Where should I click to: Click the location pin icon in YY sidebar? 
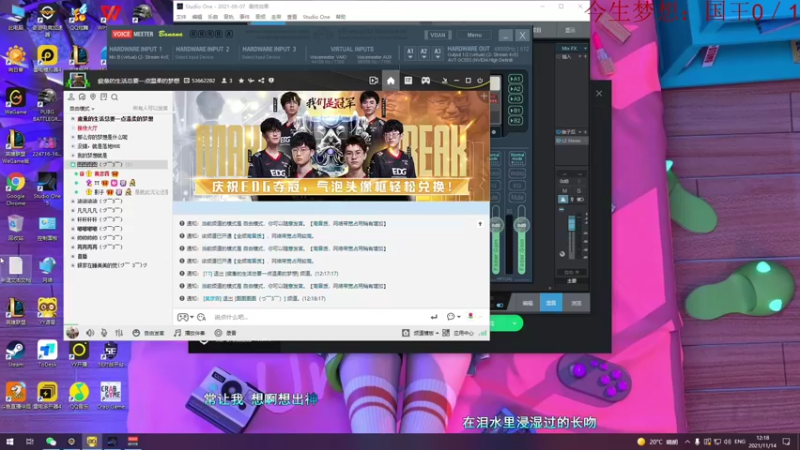click(x=93, y=97)
